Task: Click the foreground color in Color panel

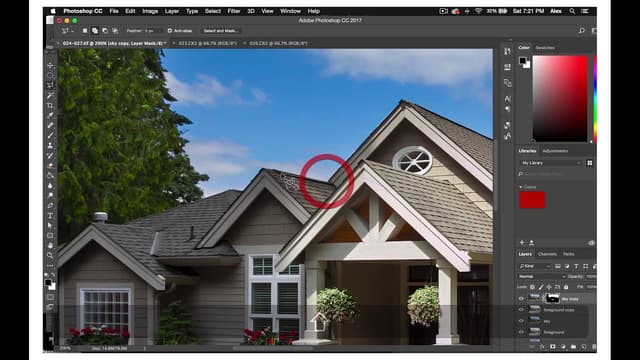Action: pyautogui.click(x=522, y=60)
